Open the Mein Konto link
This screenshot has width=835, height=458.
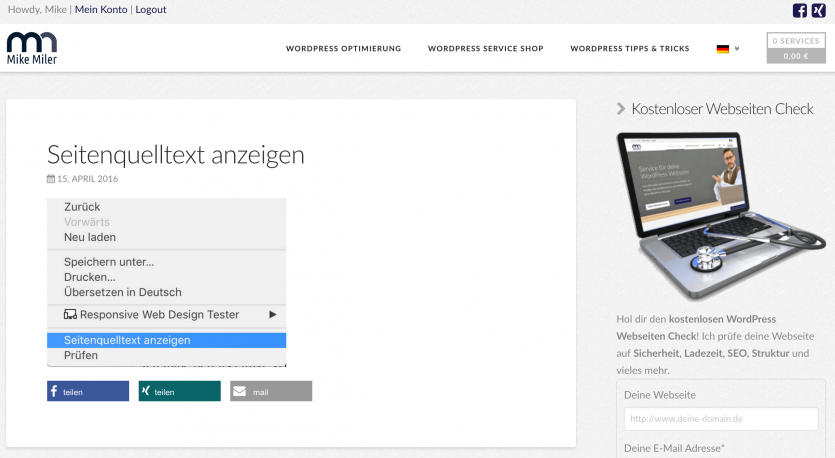(x=101, y=10)
